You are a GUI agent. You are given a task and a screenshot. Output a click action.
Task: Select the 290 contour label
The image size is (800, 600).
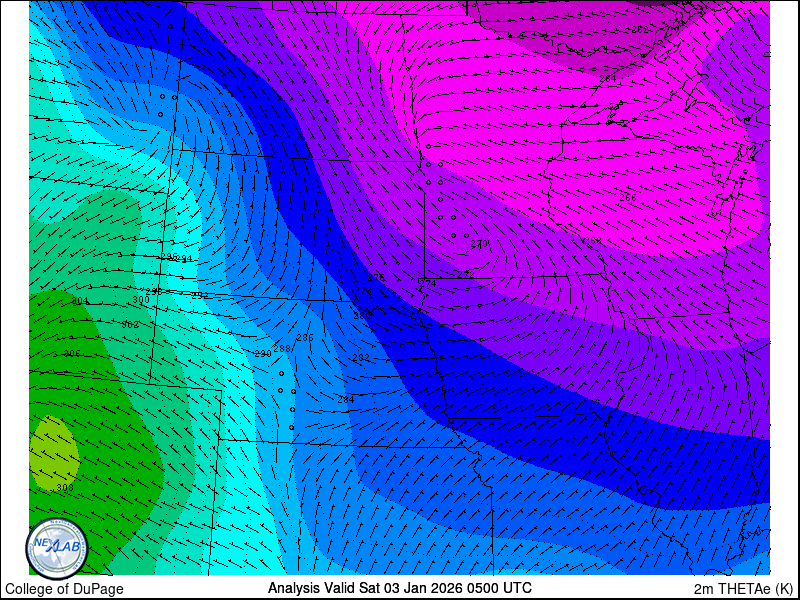point(263,354)
